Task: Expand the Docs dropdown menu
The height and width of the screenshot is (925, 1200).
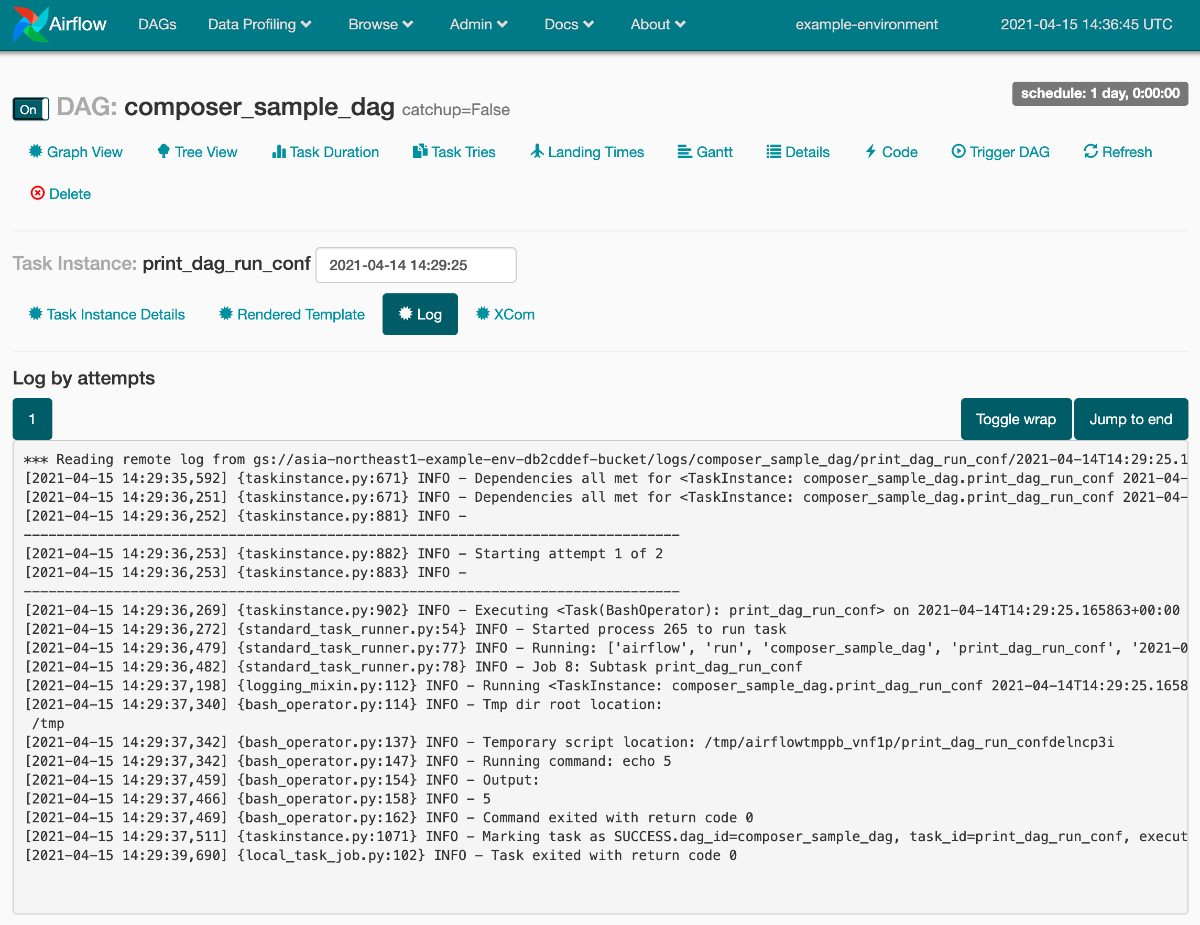Action: [569, 24]
